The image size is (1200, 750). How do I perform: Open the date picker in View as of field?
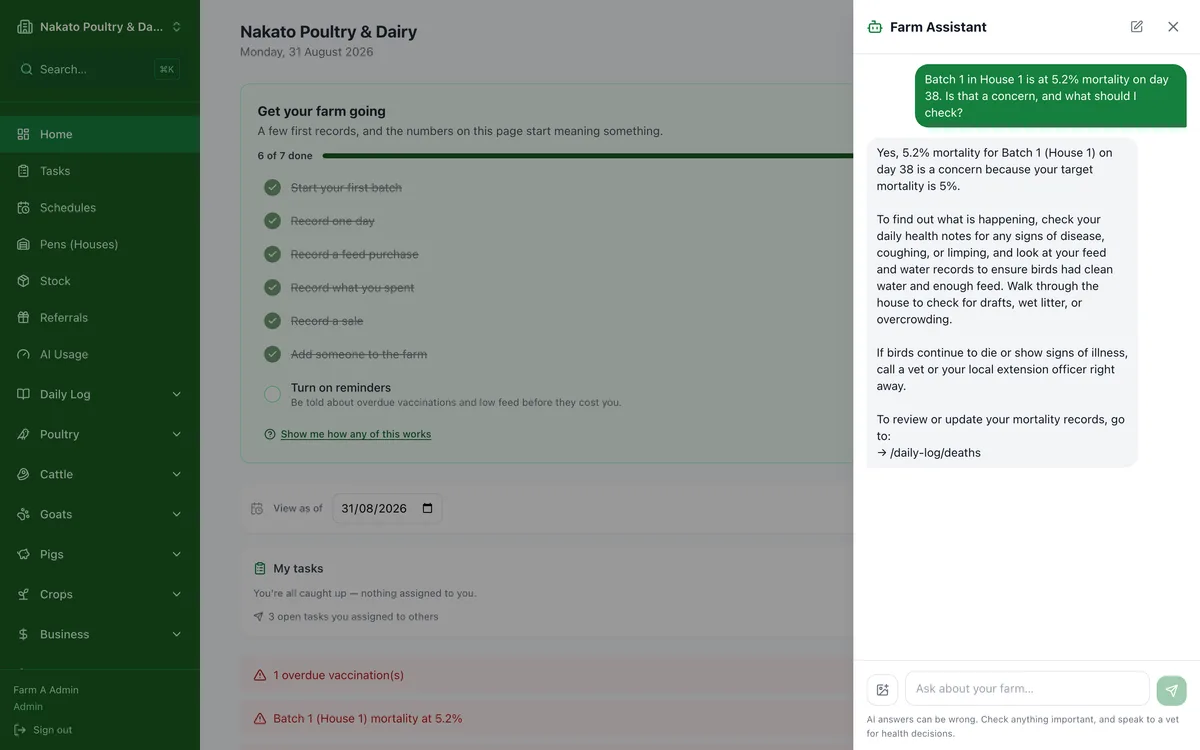(x=428, y=508)
